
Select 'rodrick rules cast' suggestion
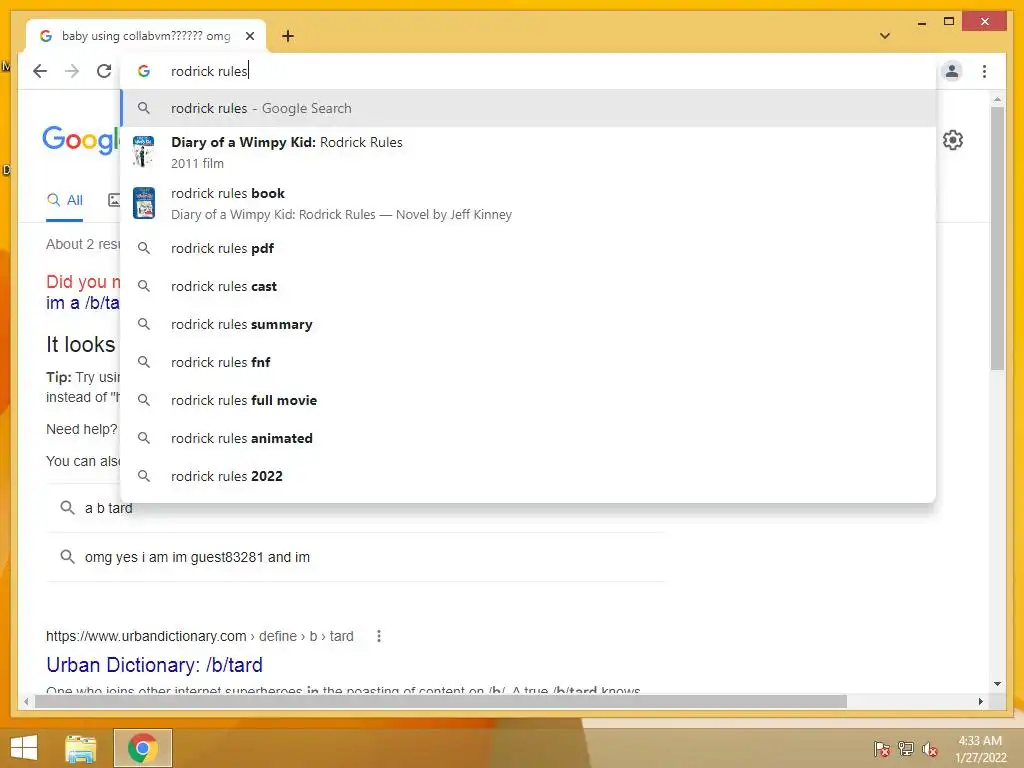(528, 286)
